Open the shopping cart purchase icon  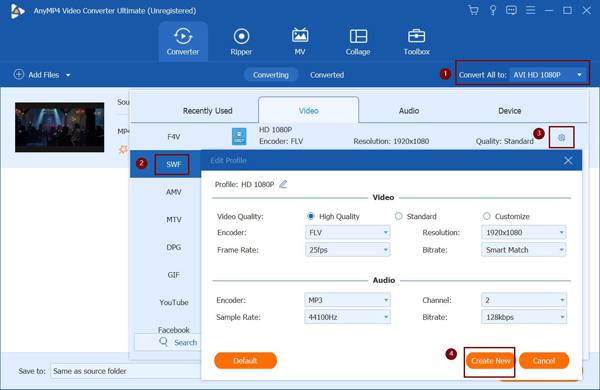(473, 10)
